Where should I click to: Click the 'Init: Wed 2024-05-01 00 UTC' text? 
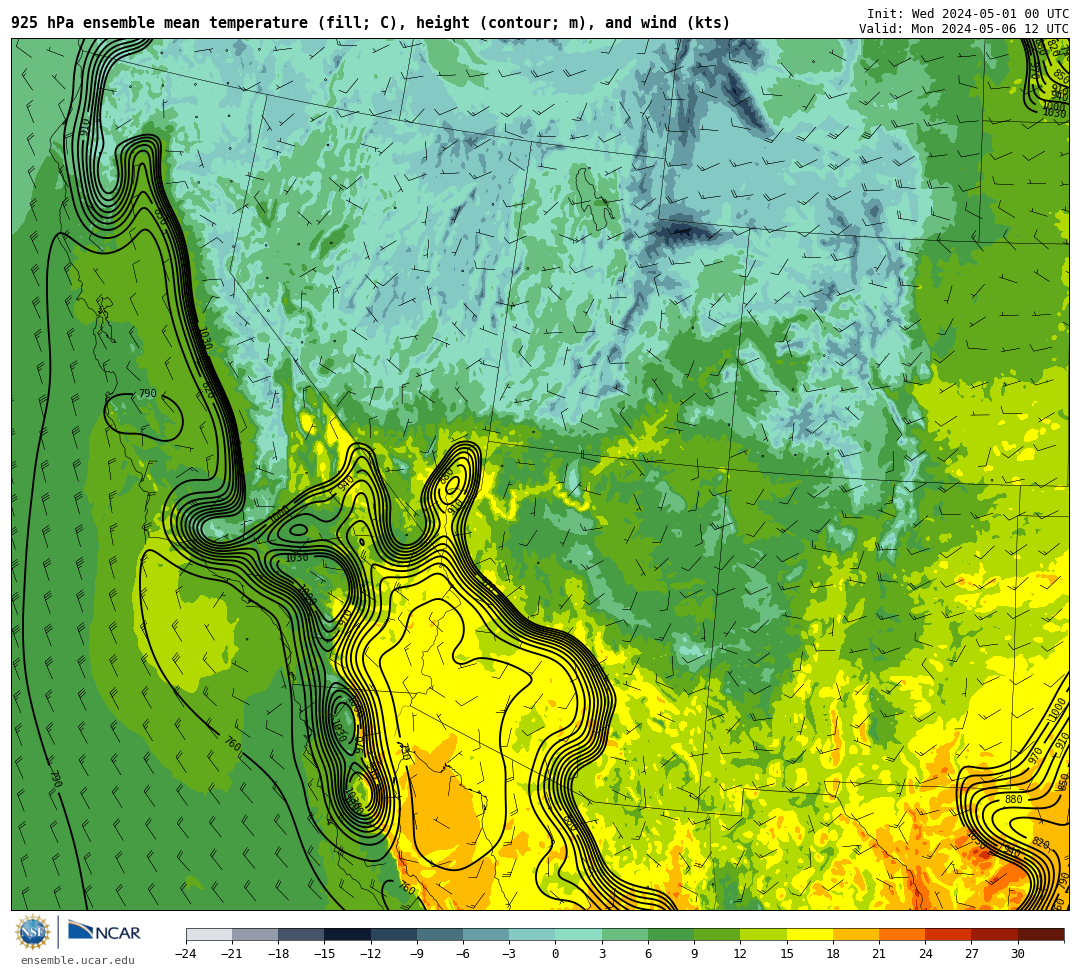pos(968,14)
